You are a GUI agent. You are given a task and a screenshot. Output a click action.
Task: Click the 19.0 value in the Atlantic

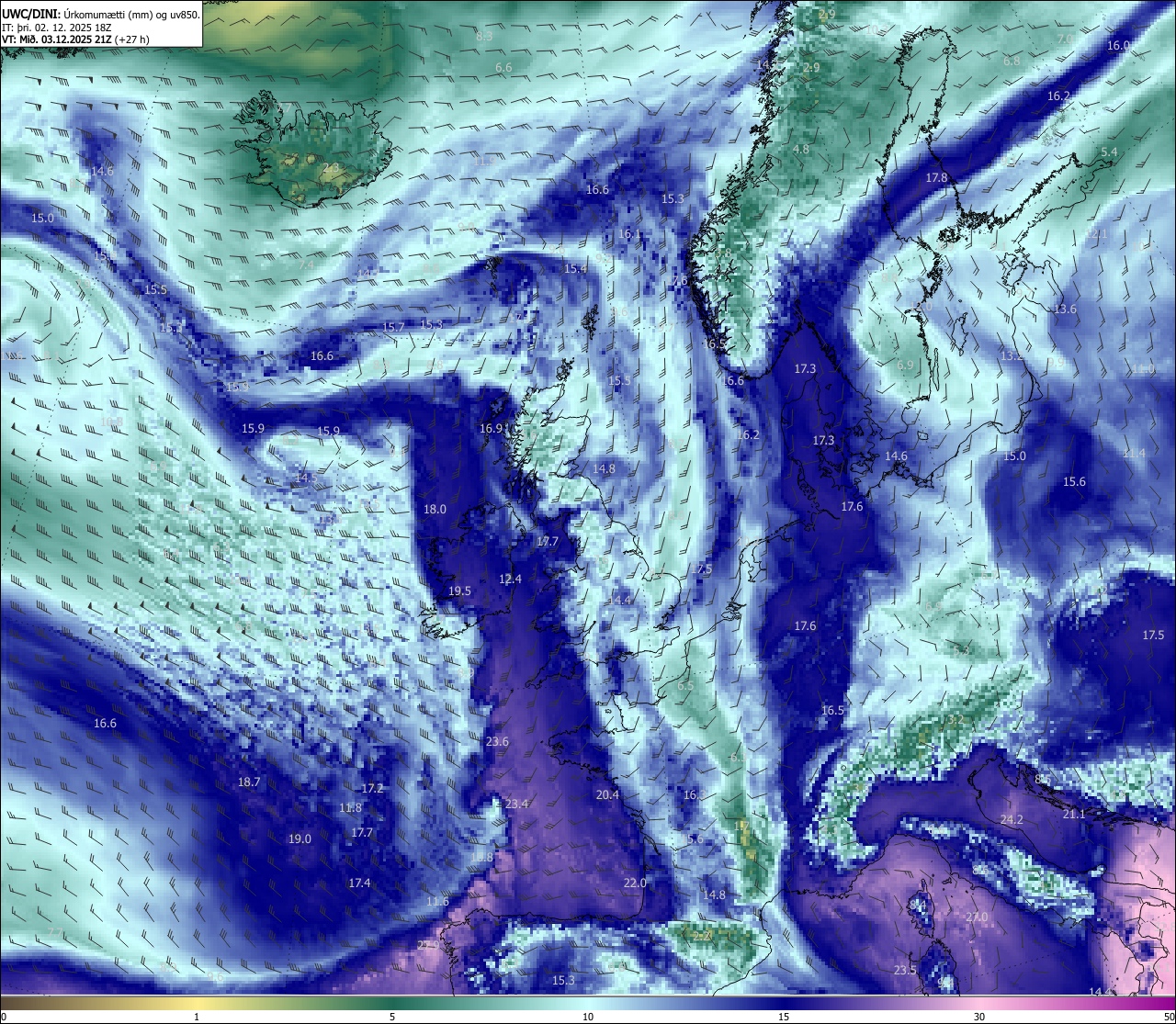point(300,839)
